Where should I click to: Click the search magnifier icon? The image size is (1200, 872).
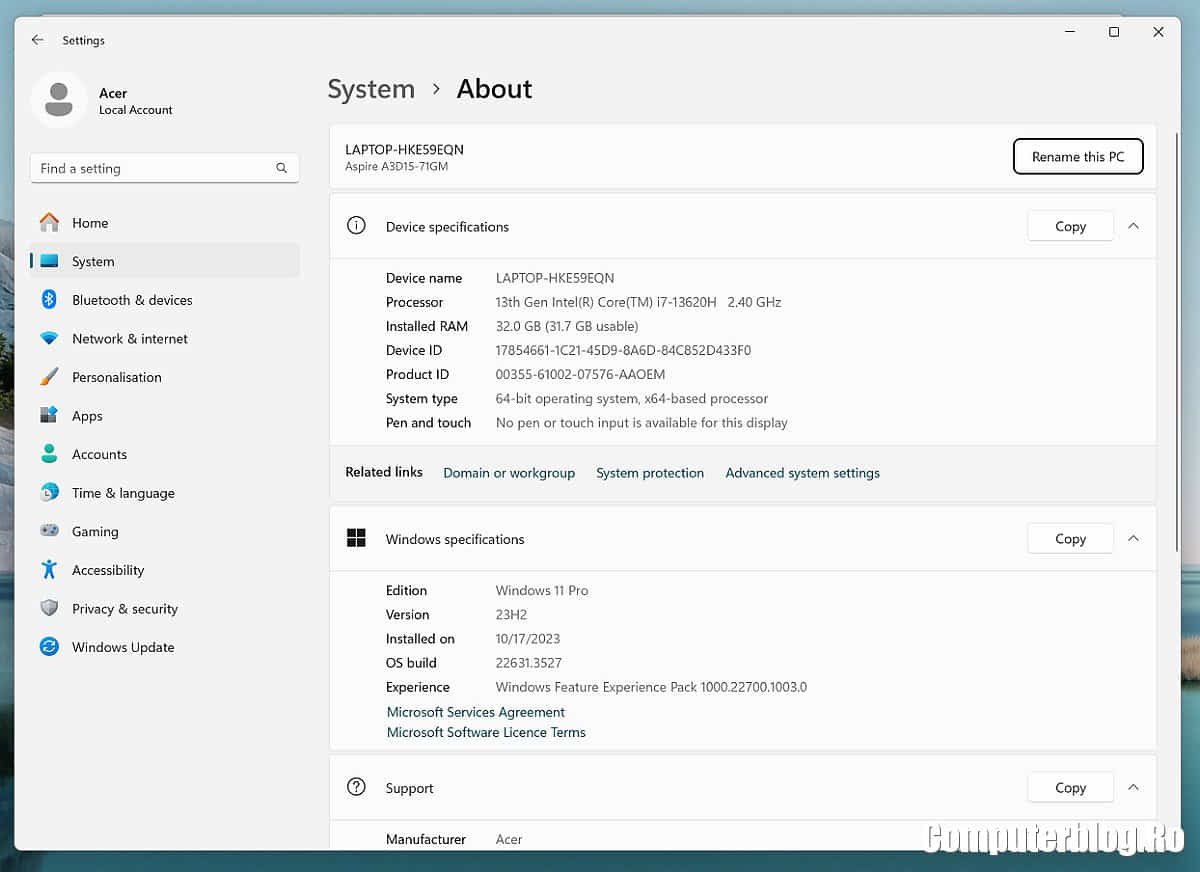point(282,168)
